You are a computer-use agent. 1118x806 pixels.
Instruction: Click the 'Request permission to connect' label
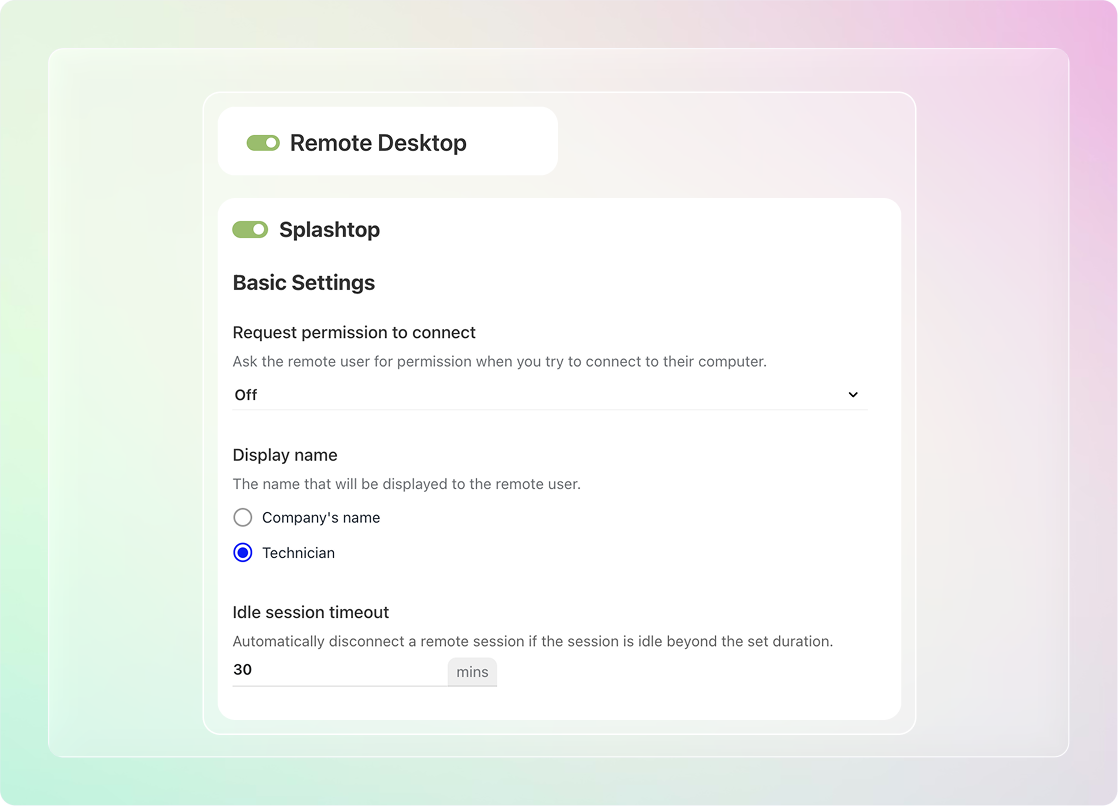[x=354, y=332]
